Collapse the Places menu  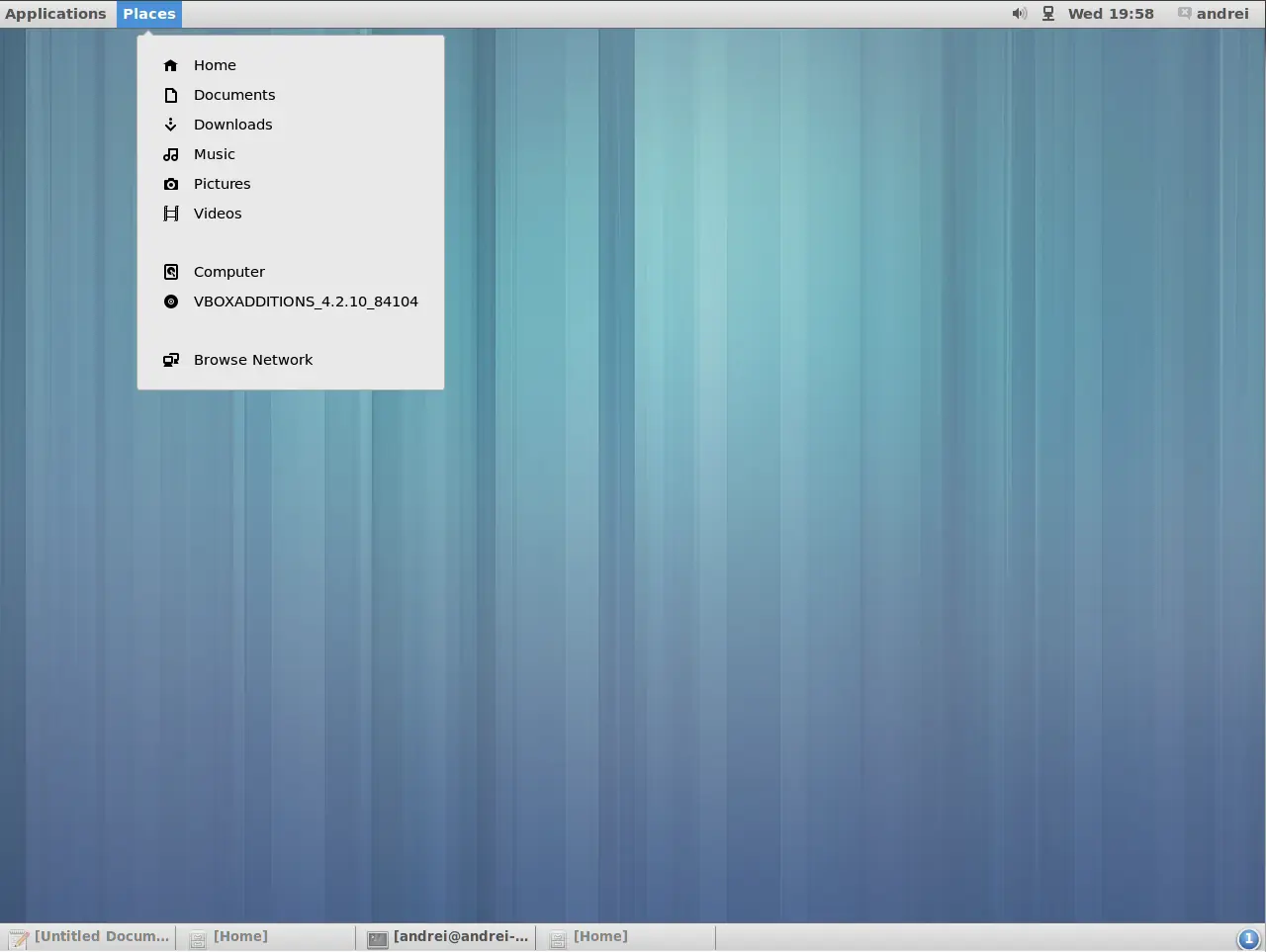[x=149, y=14]
